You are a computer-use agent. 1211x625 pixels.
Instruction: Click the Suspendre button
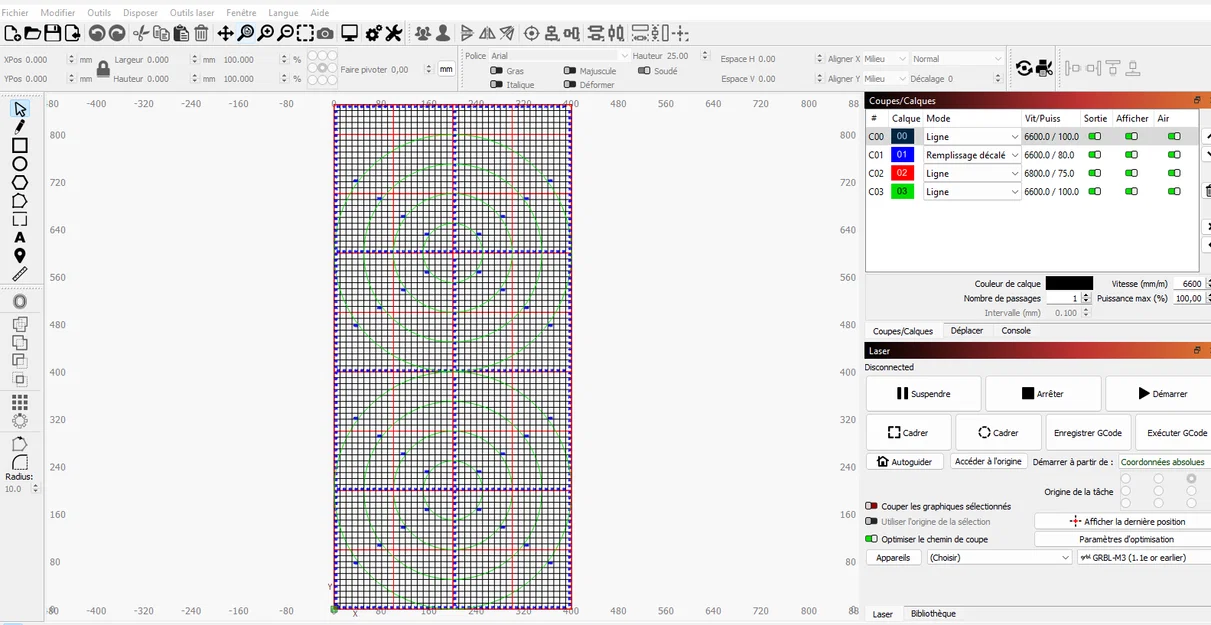pos(924,394)
